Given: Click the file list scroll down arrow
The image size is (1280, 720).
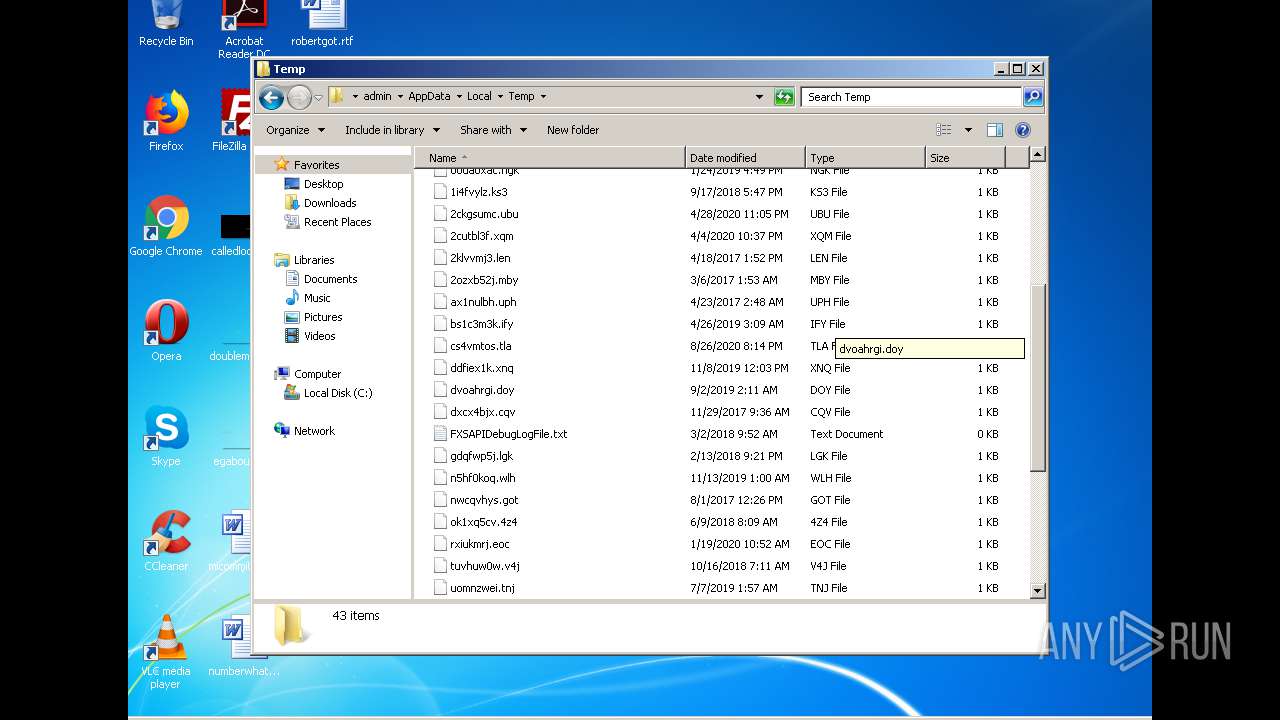Looking at the screenshot, I should (1038, 590).
